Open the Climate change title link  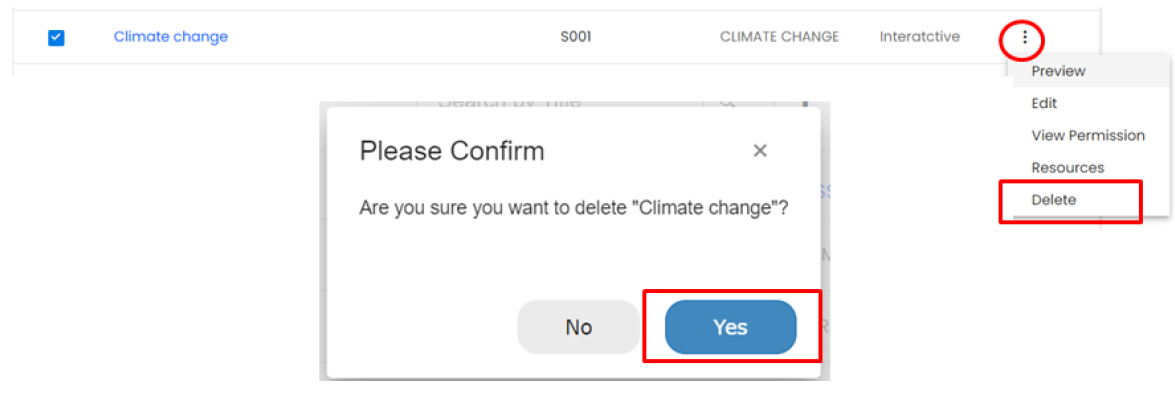171,37
